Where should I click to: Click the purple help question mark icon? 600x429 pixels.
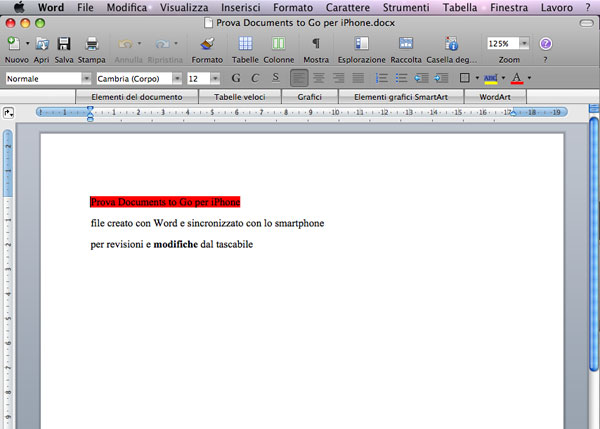tap(546, 44)
